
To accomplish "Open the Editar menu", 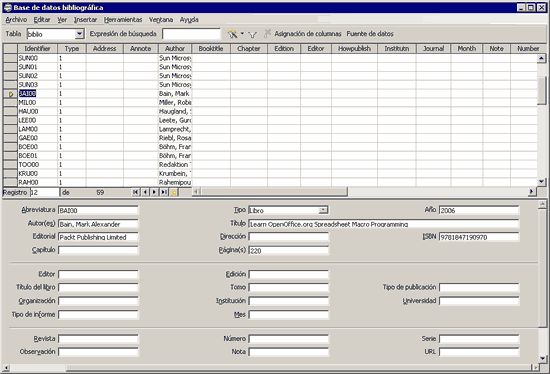I will point(42,20).
